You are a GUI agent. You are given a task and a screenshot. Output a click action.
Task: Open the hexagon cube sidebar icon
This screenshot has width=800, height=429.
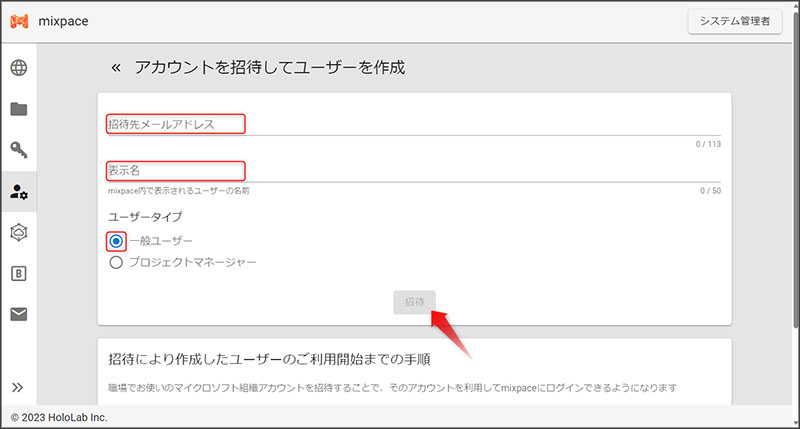(x=18, y=232)
